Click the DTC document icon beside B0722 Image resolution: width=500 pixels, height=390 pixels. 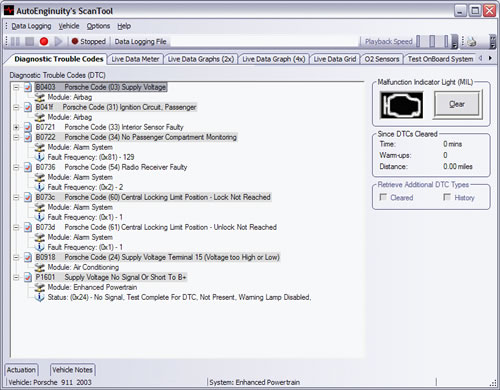coord(28,137)
